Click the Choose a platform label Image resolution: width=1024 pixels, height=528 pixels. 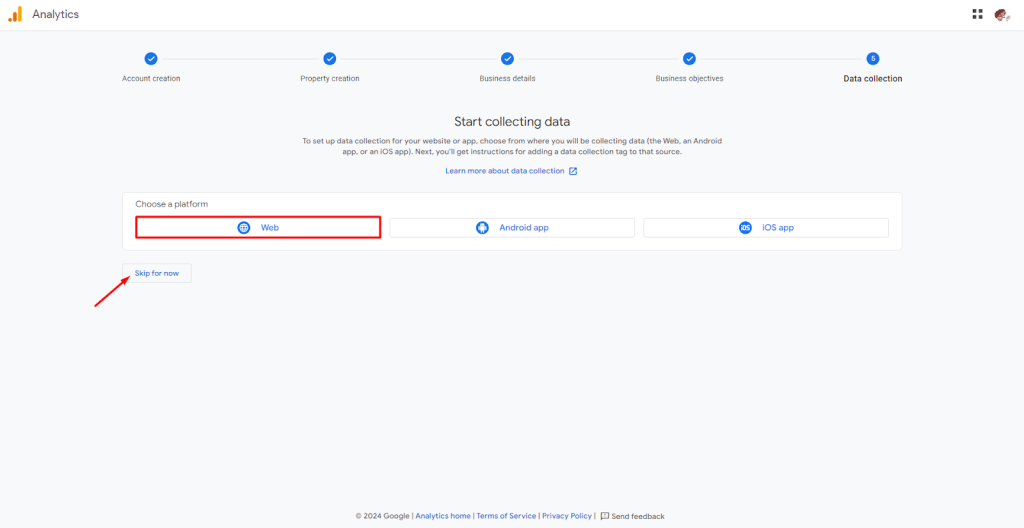coord(172,205)
